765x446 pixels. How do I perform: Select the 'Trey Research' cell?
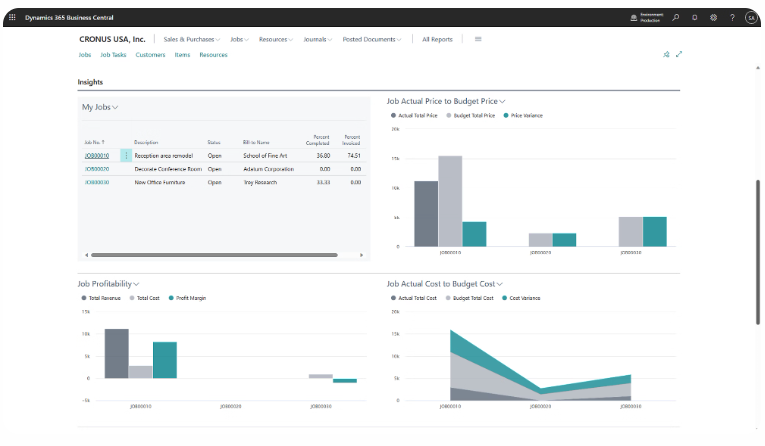pyautogui.click(x=260, y=182)
